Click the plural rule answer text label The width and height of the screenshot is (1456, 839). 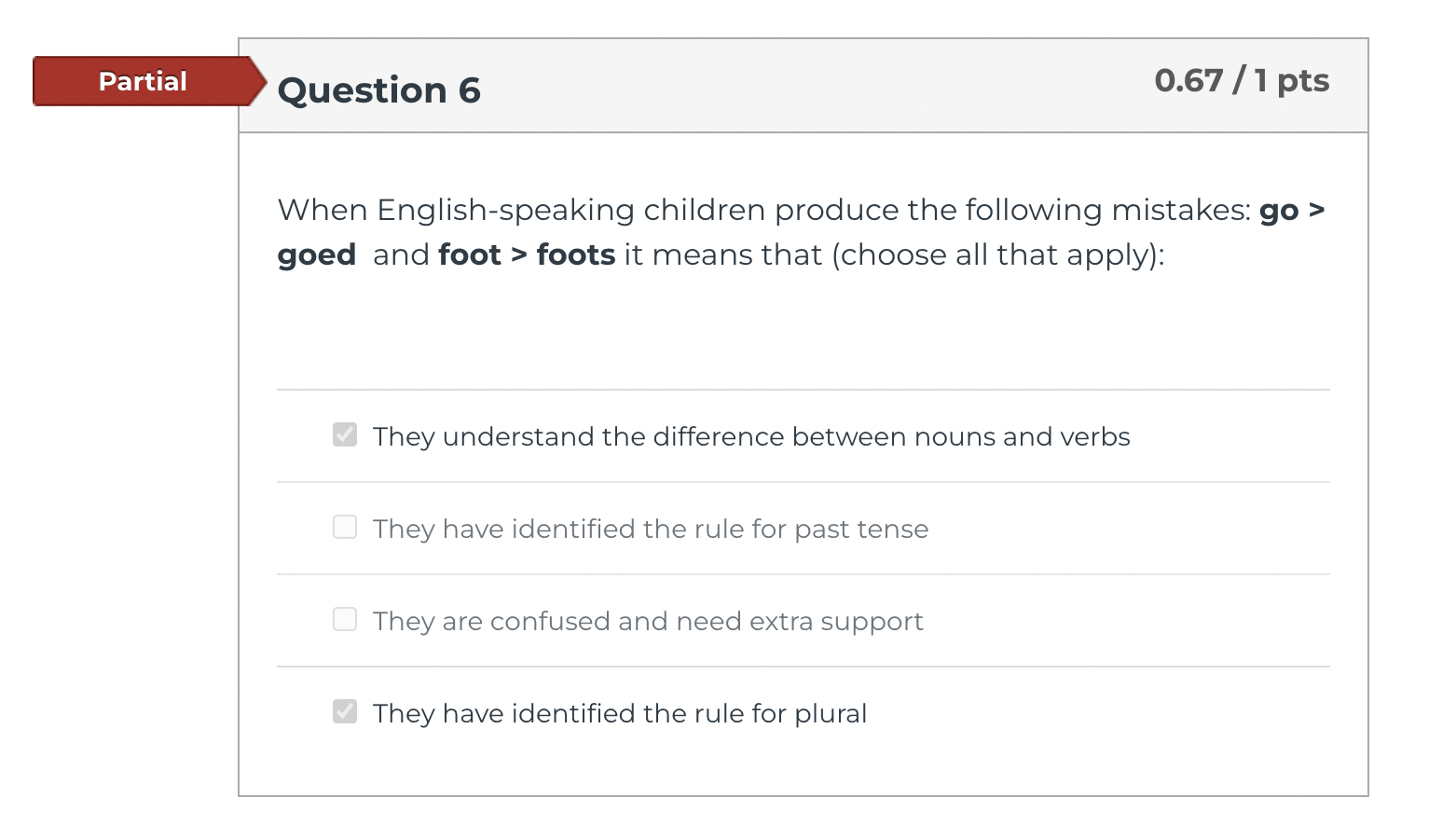[619, 713]
